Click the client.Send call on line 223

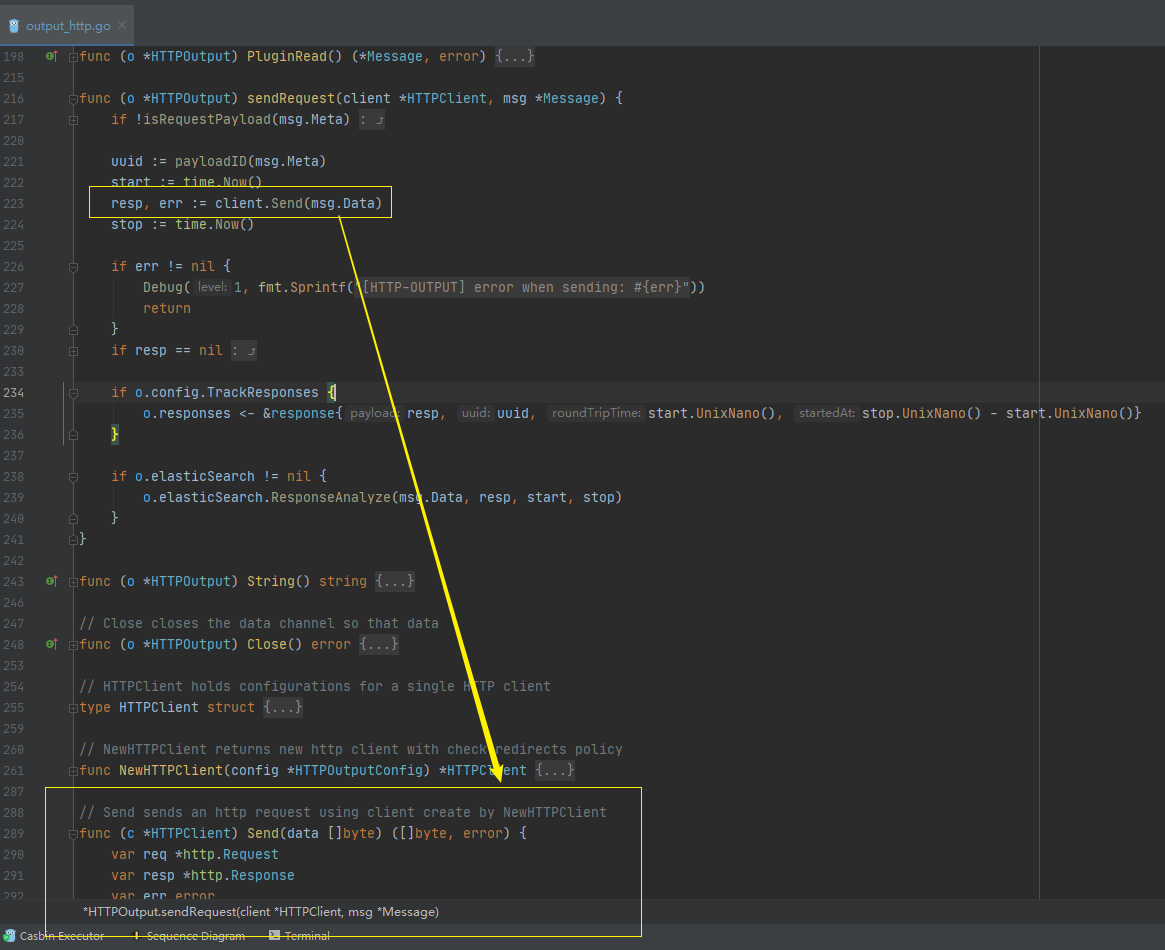point(298,204)
